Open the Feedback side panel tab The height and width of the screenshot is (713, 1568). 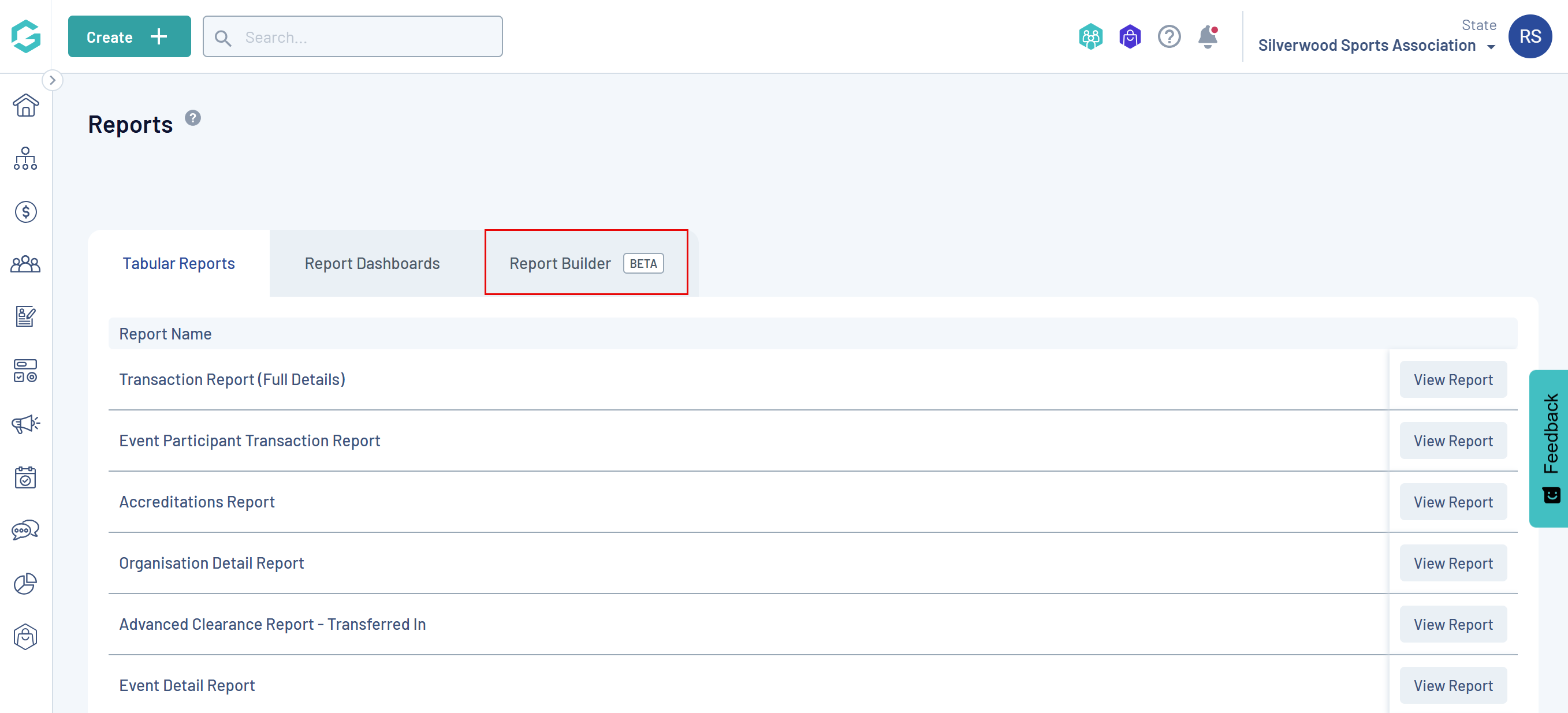1550,448
